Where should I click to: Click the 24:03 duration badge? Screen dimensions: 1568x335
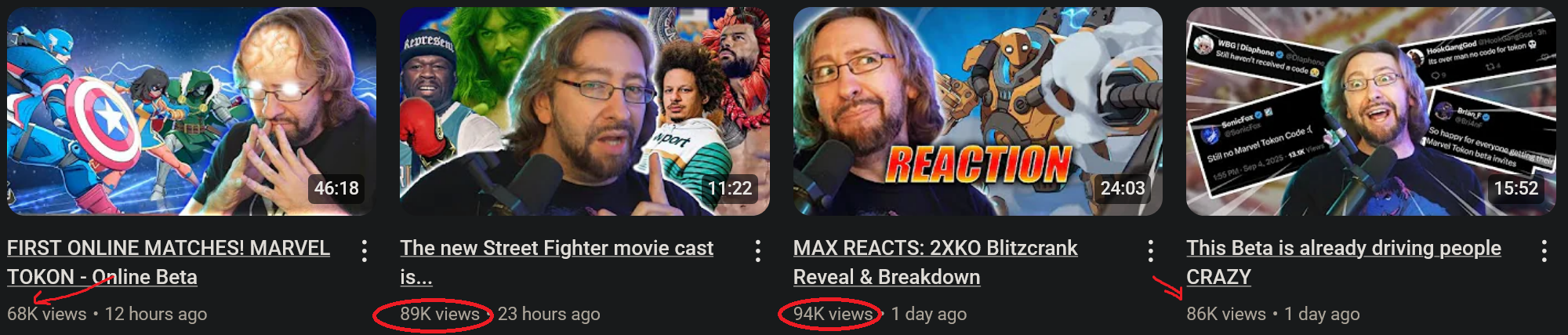(1123, 188)
